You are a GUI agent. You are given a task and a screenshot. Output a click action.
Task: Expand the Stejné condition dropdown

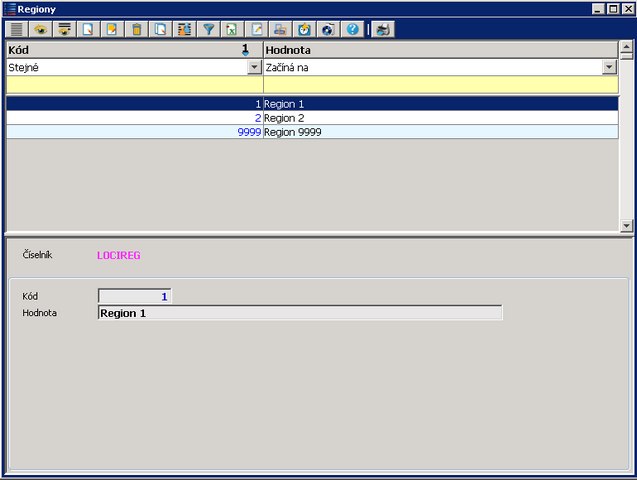pos(254,67)
